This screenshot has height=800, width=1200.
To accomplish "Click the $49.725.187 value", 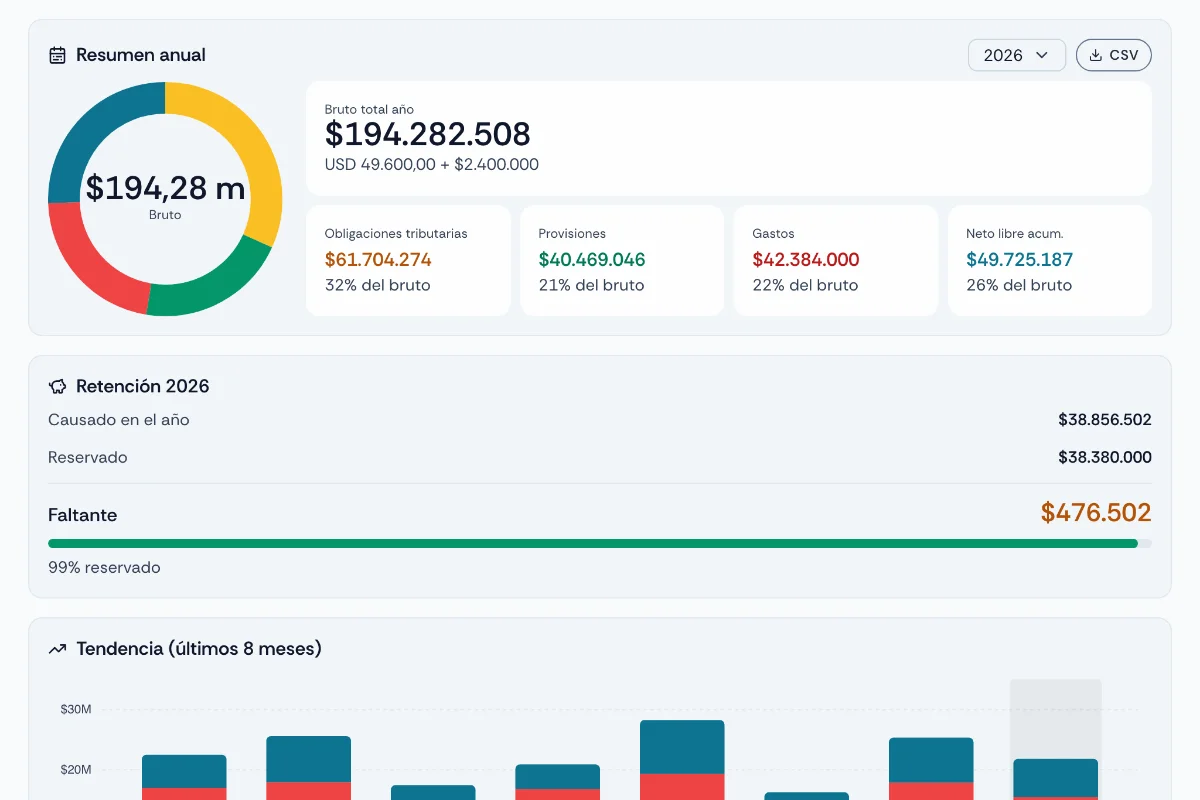I will tap(1020, 260).
